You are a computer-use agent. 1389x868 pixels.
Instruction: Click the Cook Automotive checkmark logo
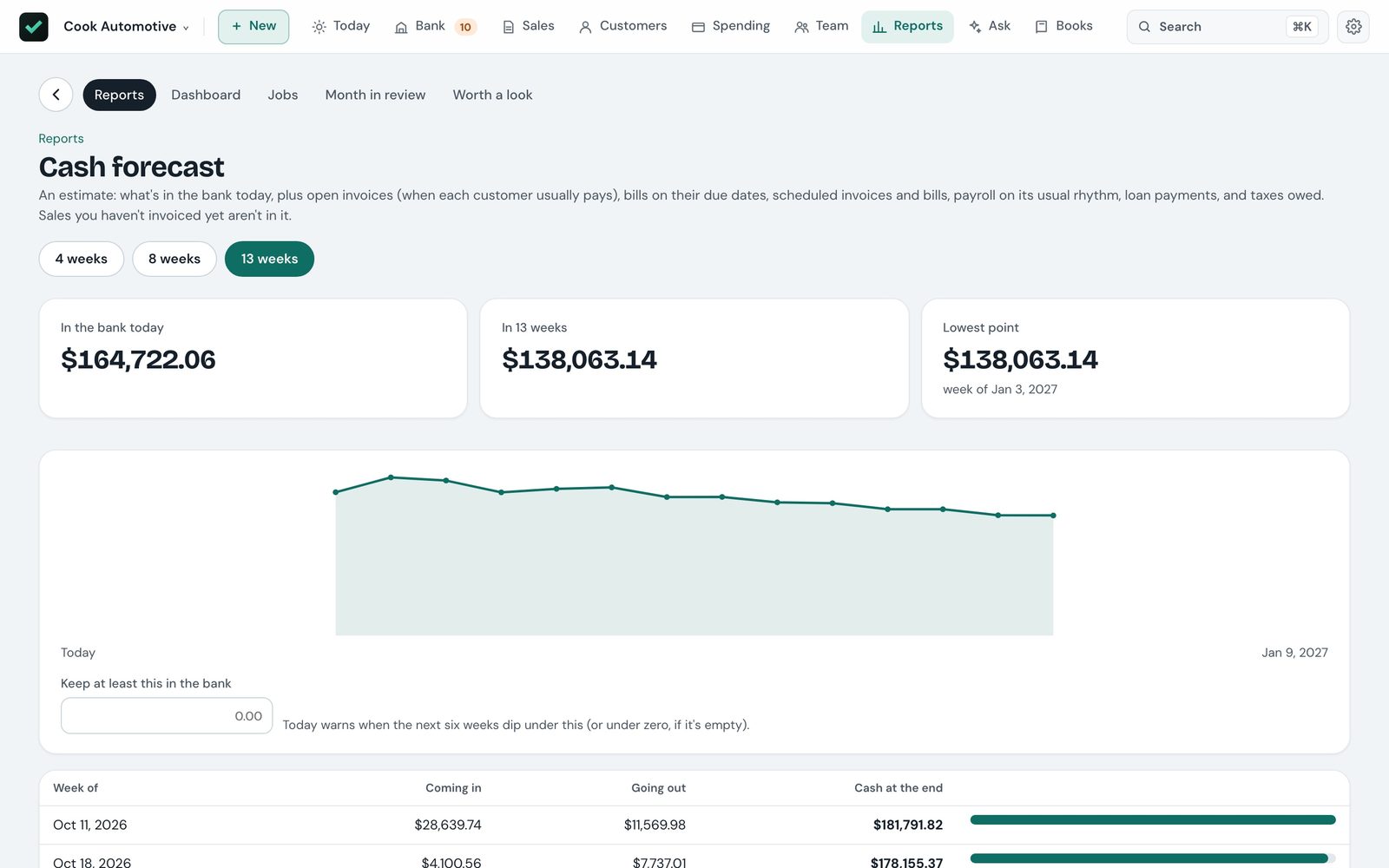coord(34,27)
